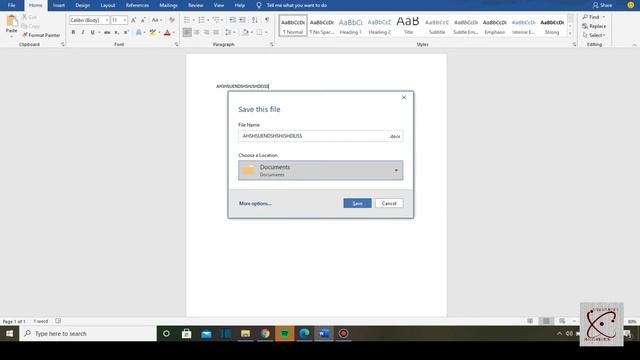Switch to the Review tab
This screenshot has height=360, width=640.
pos(196,5)
